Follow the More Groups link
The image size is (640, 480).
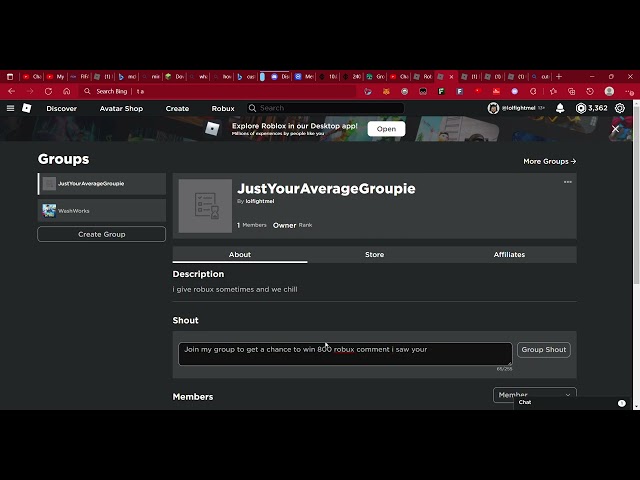[550, 162]
